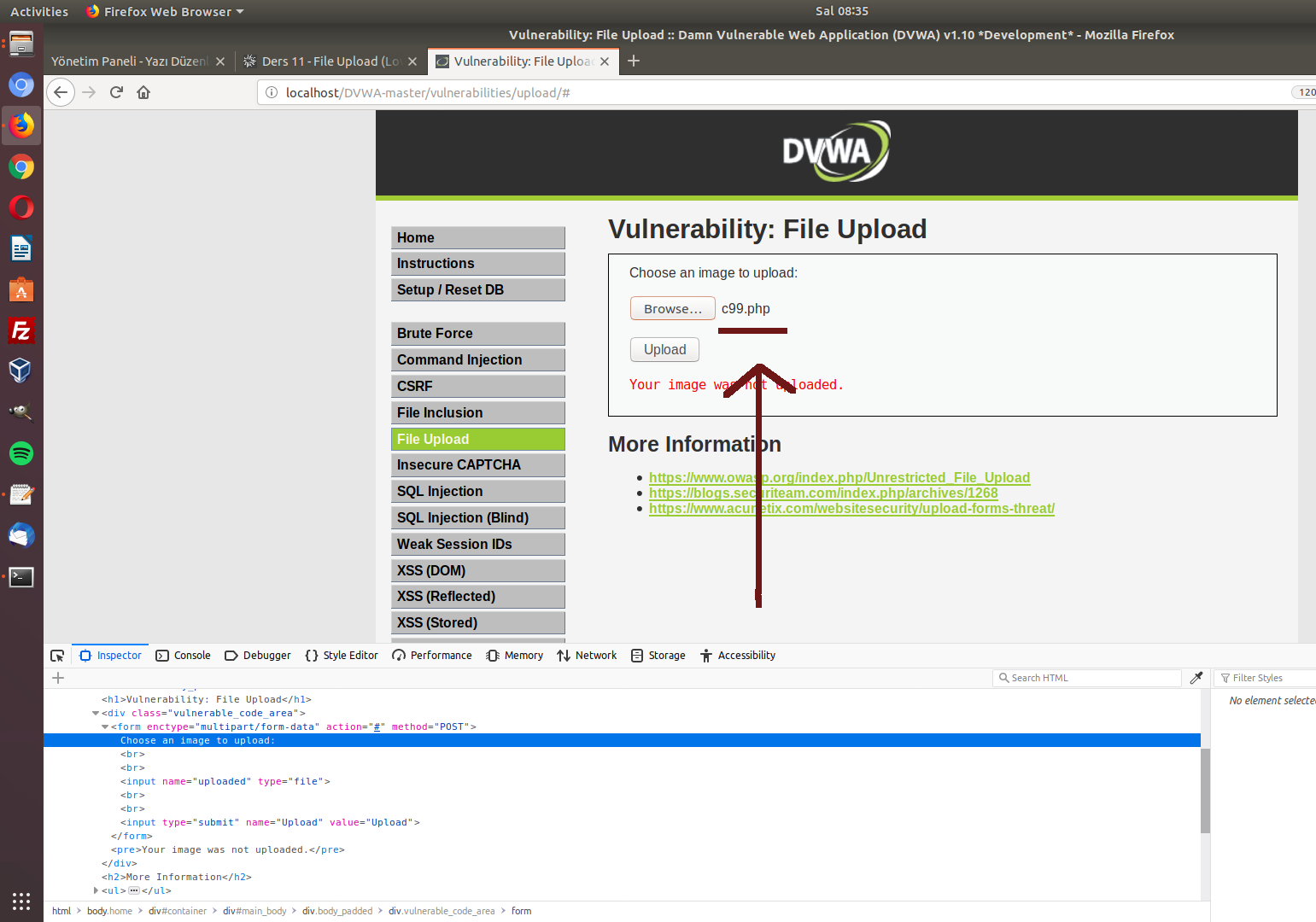Launch Google Chrome from the dock

click(21, 166)
